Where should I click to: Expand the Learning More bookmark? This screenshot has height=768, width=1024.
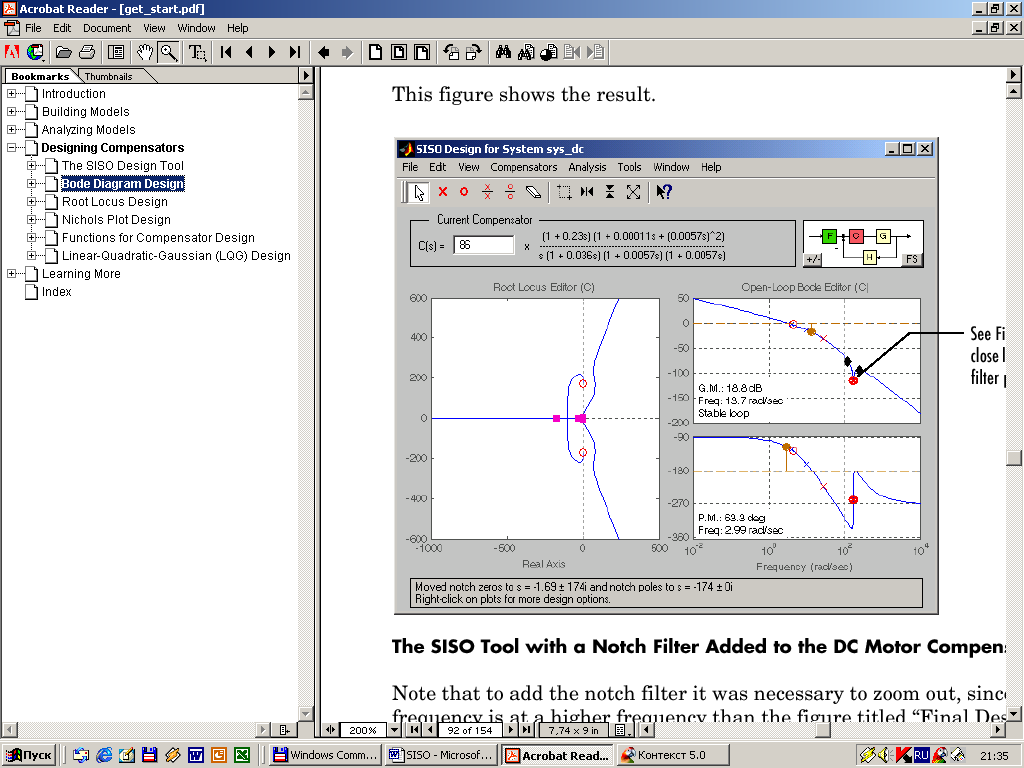(x=12, y=274)
